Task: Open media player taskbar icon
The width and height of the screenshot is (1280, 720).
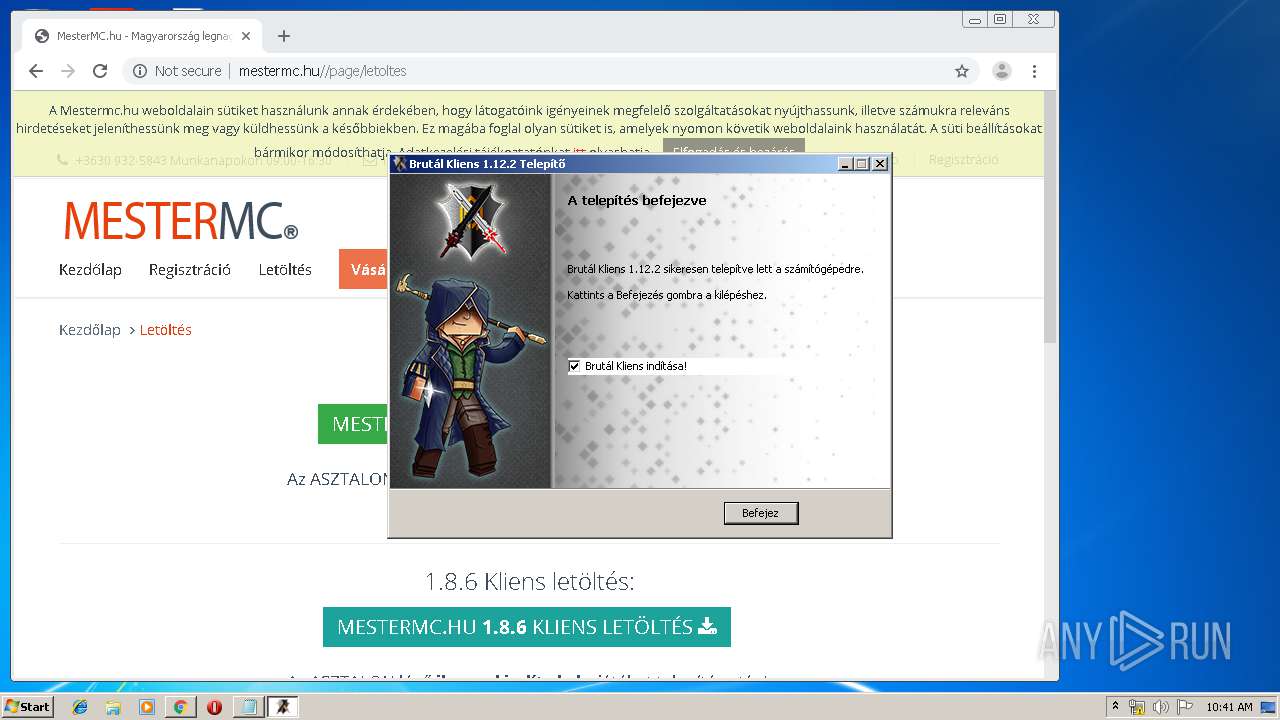Action: point(147,707)
